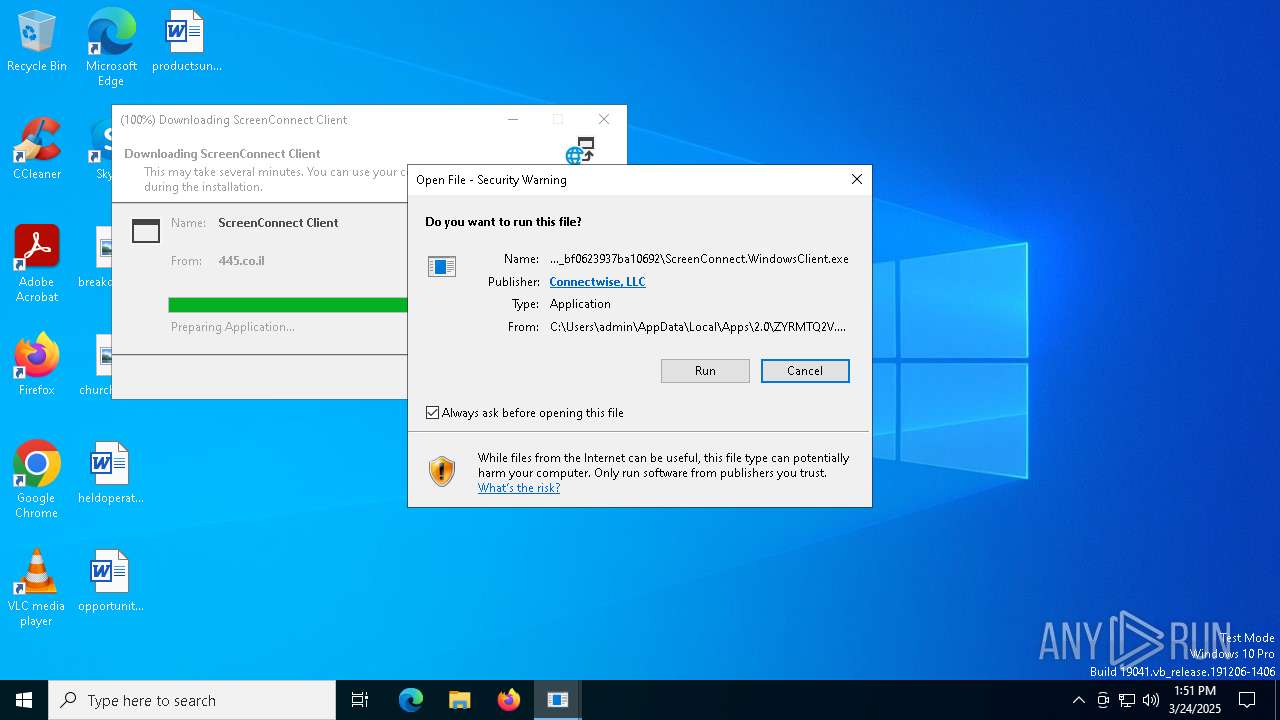The height and width of the screenshot is (720, 1280).
Task: Open Google Chrome desktop shortcut
Action: [x=37, y=479]
